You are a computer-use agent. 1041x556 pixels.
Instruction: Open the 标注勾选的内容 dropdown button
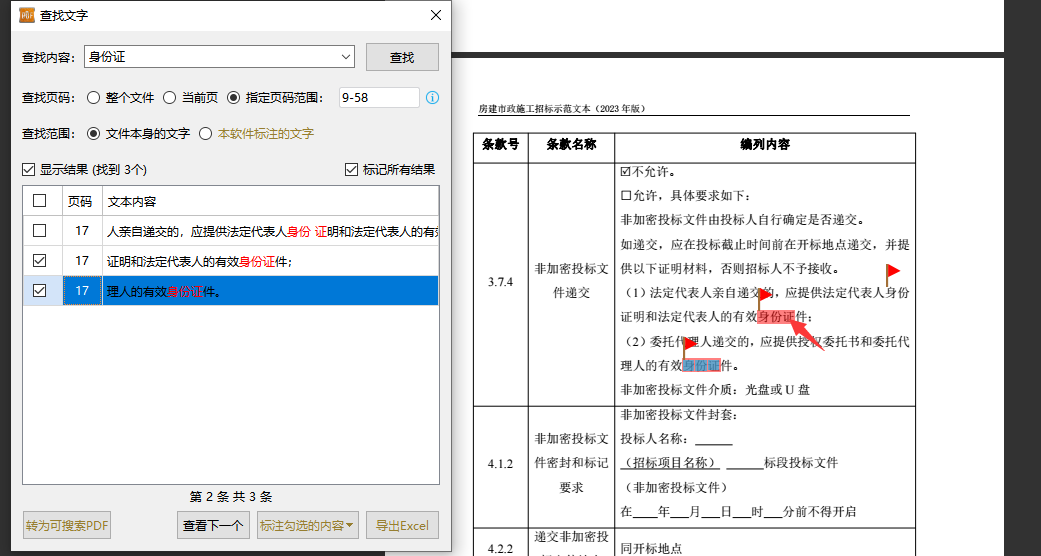(308, 525)
